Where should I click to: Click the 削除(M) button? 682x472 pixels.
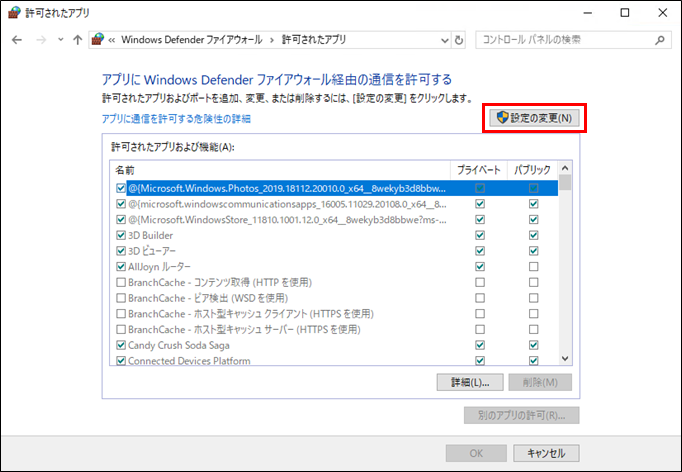540,382
